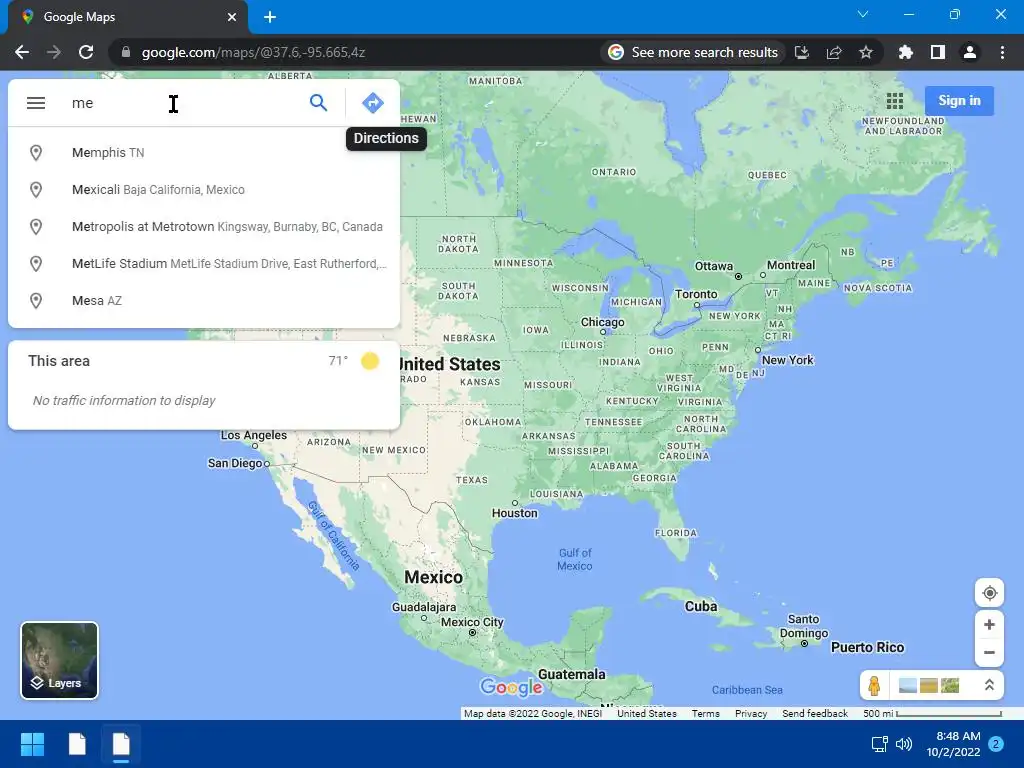1024x768 pixels.
Task: Click into the search box containing 'me'
Action: pyautogui.click(x=183, y=103)
